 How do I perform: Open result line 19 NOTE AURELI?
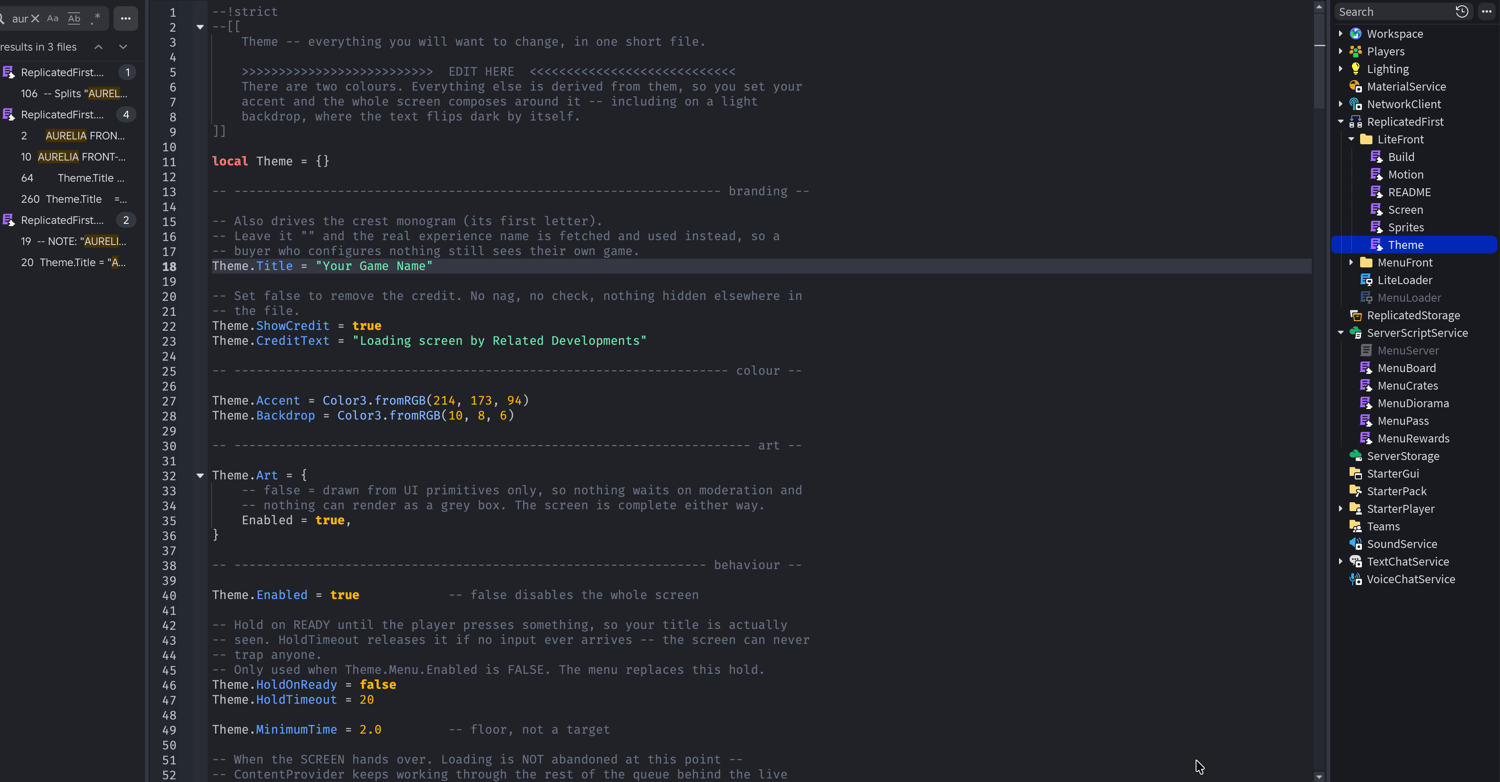(x=73, y=241)
